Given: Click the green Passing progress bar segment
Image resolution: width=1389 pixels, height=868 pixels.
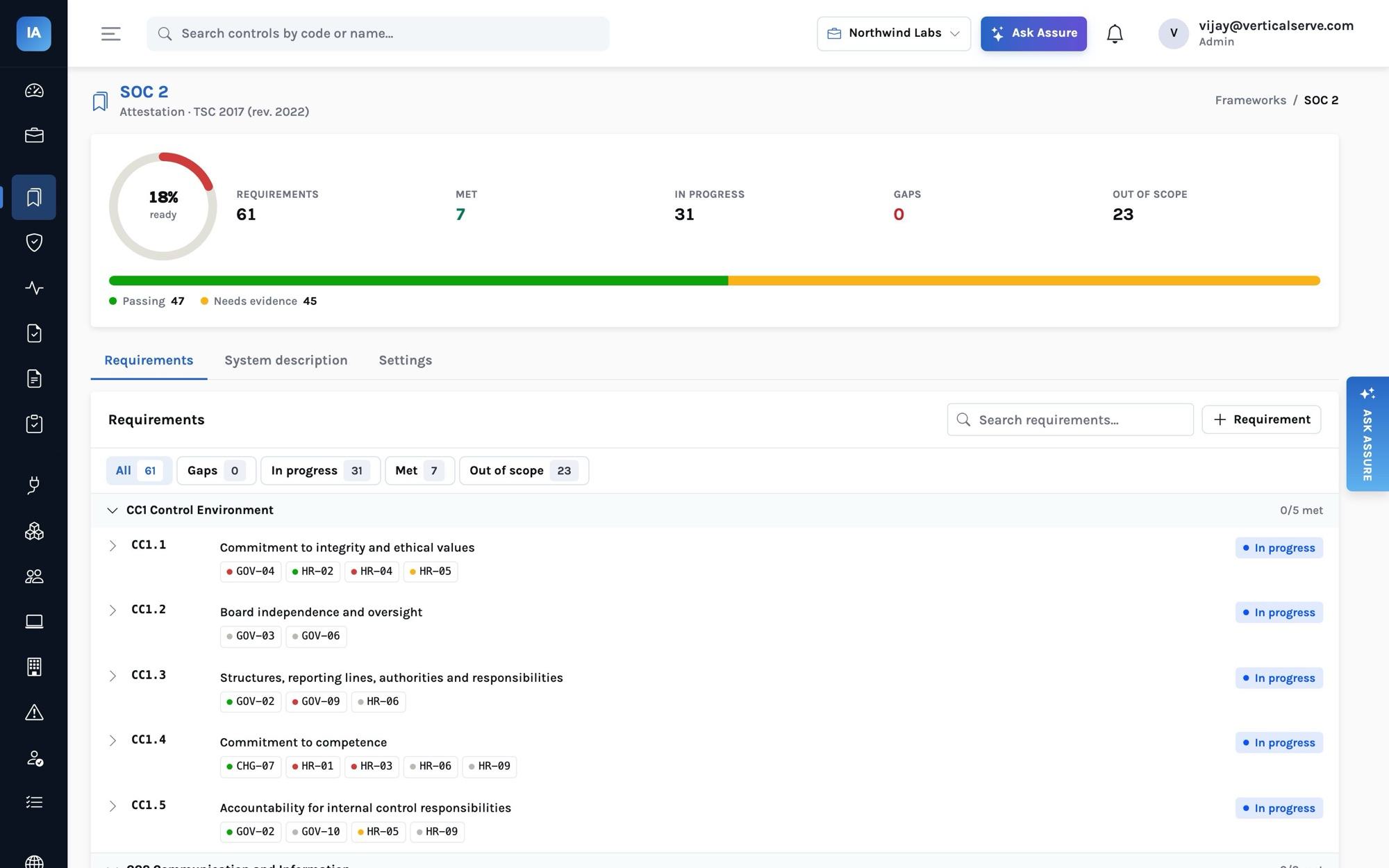Looking at the screenshot, I should coord(418,281).
